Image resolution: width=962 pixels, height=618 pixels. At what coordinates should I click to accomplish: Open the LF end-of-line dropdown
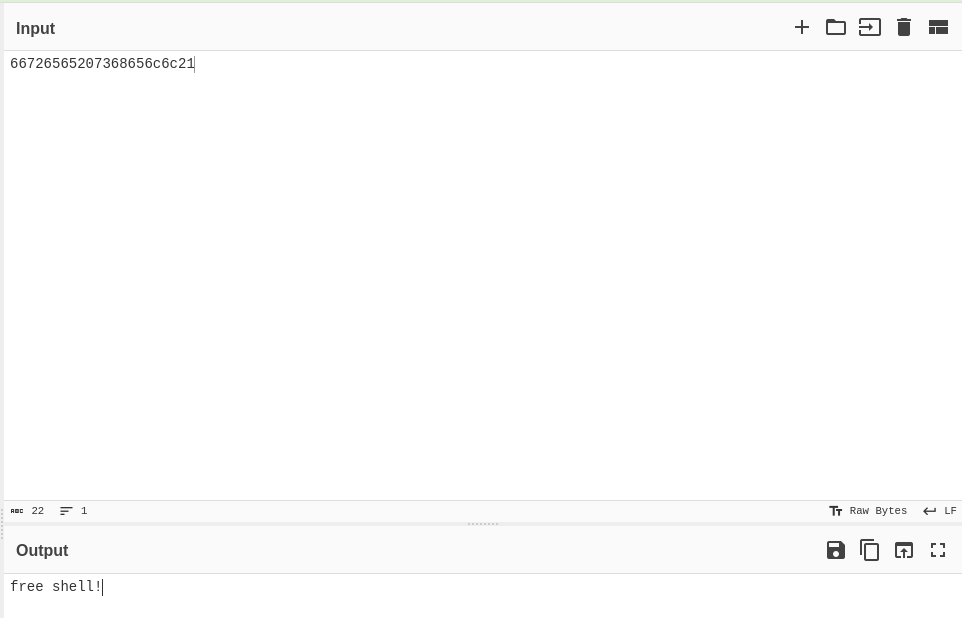[x=940, y=511]
